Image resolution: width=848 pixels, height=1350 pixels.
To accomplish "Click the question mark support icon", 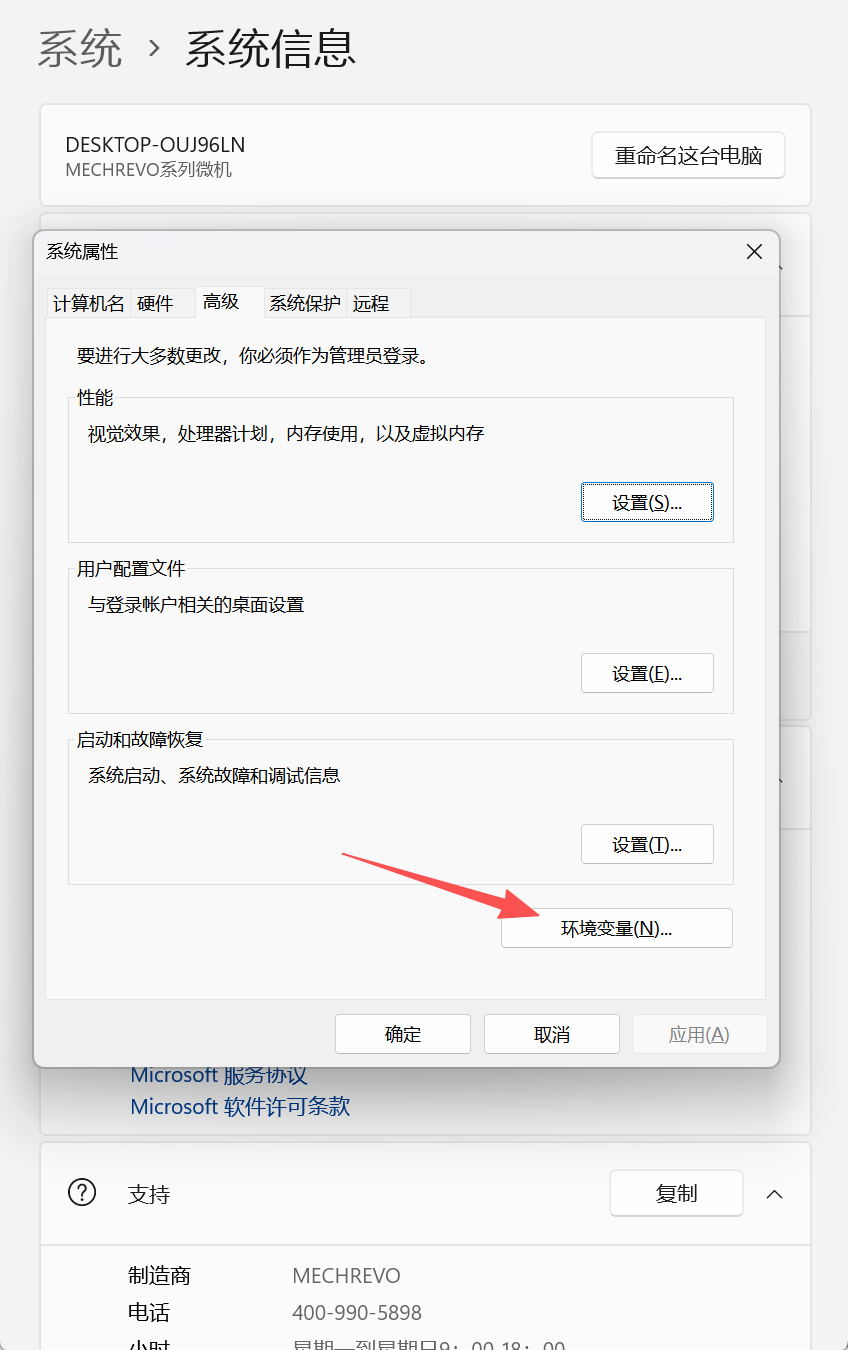I will 81,1192.
